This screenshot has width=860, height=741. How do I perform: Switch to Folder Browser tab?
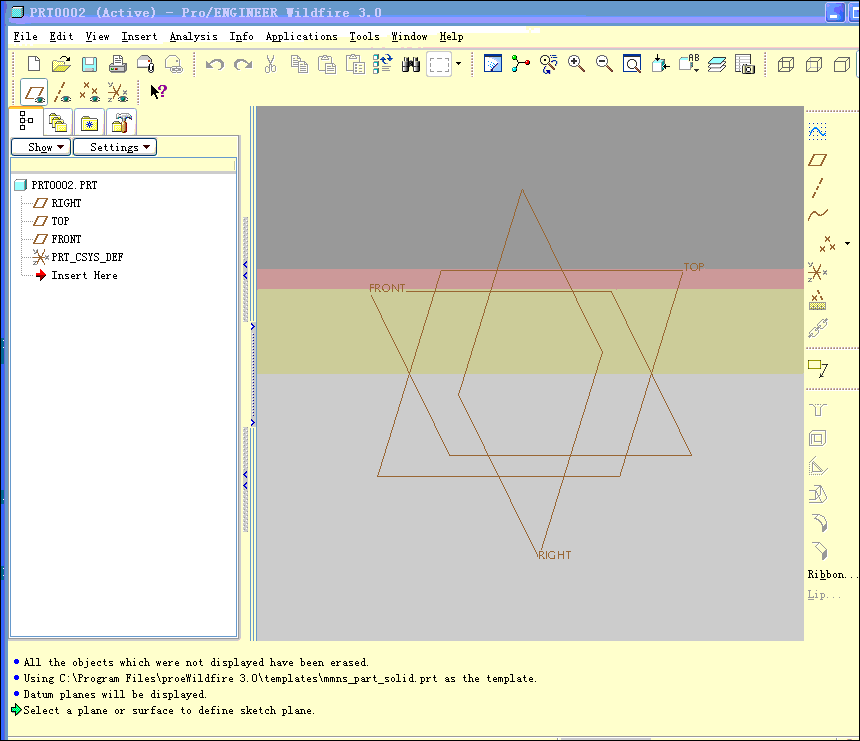pyautogui.click(x=58, y=122)
